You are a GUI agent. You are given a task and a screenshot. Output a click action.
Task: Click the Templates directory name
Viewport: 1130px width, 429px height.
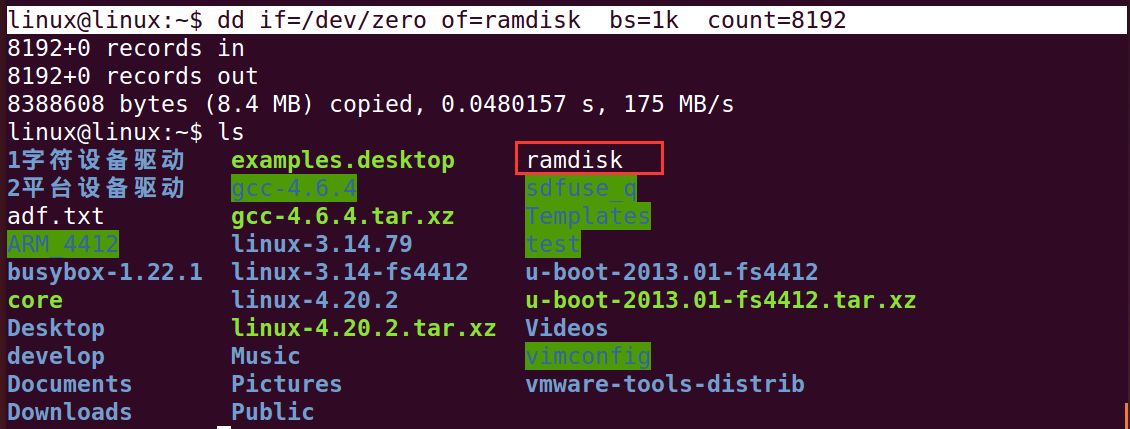point(588,216)
